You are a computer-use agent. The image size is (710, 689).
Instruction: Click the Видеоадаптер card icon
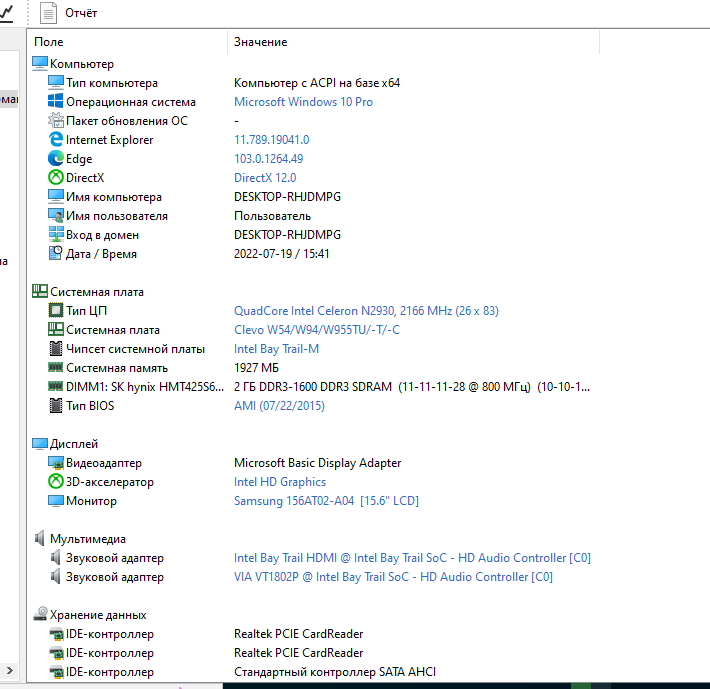(56, 463)
